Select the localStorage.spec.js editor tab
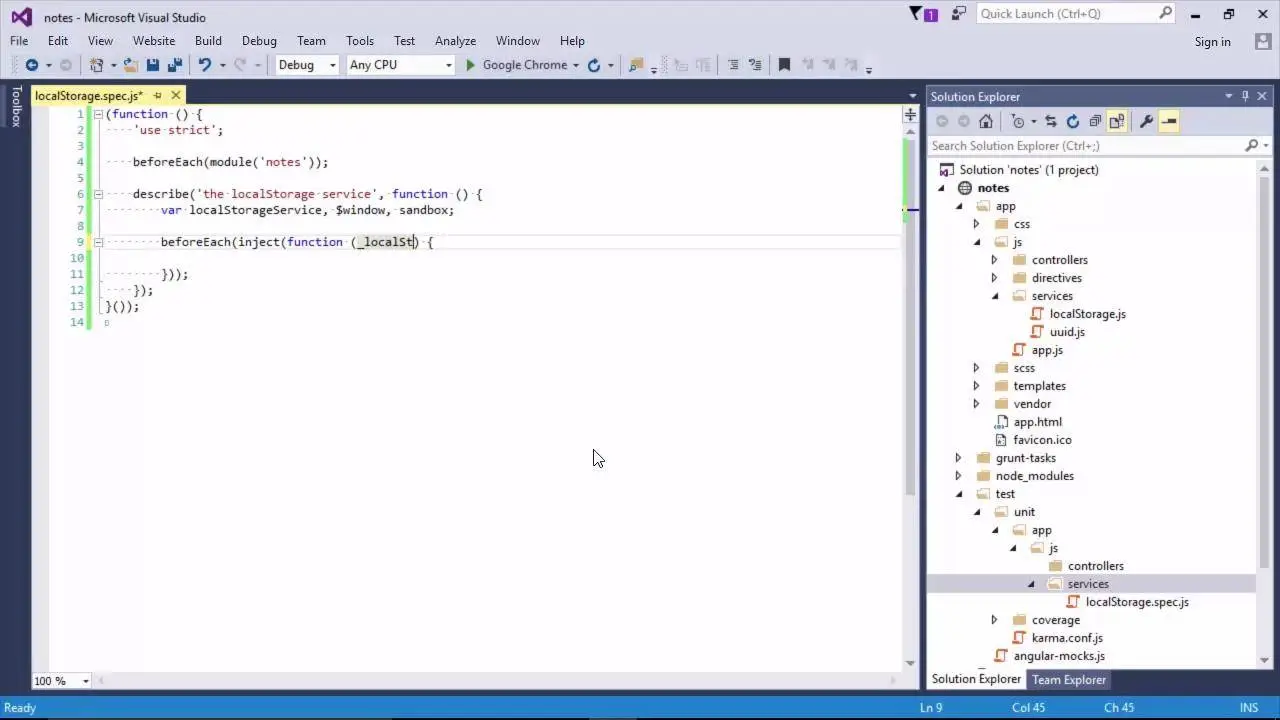Image resolution: width=1280 pixels, height=720 pixels. click(88, 96)
